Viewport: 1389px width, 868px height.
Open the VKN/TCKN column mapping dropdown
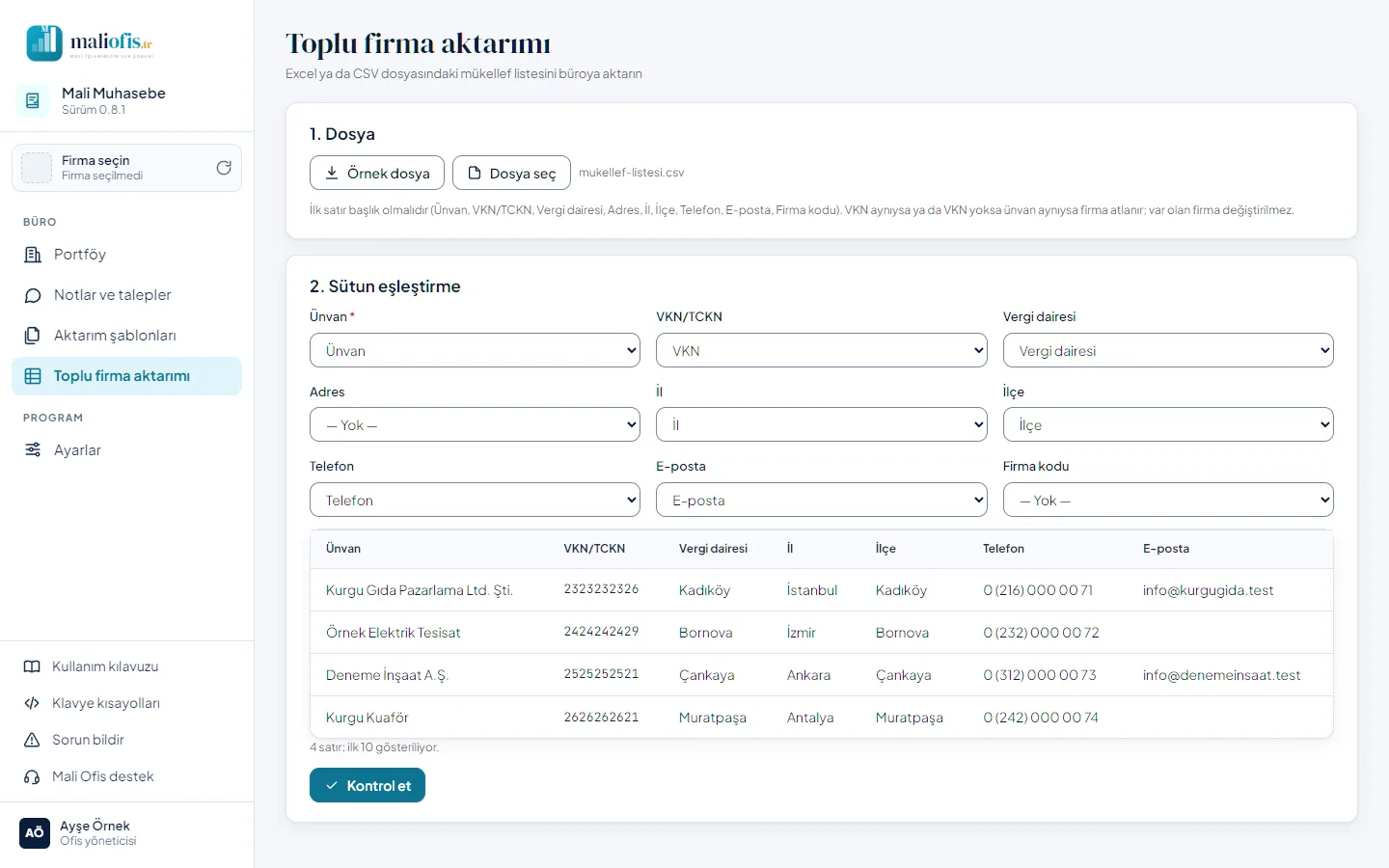coord(822,350)
